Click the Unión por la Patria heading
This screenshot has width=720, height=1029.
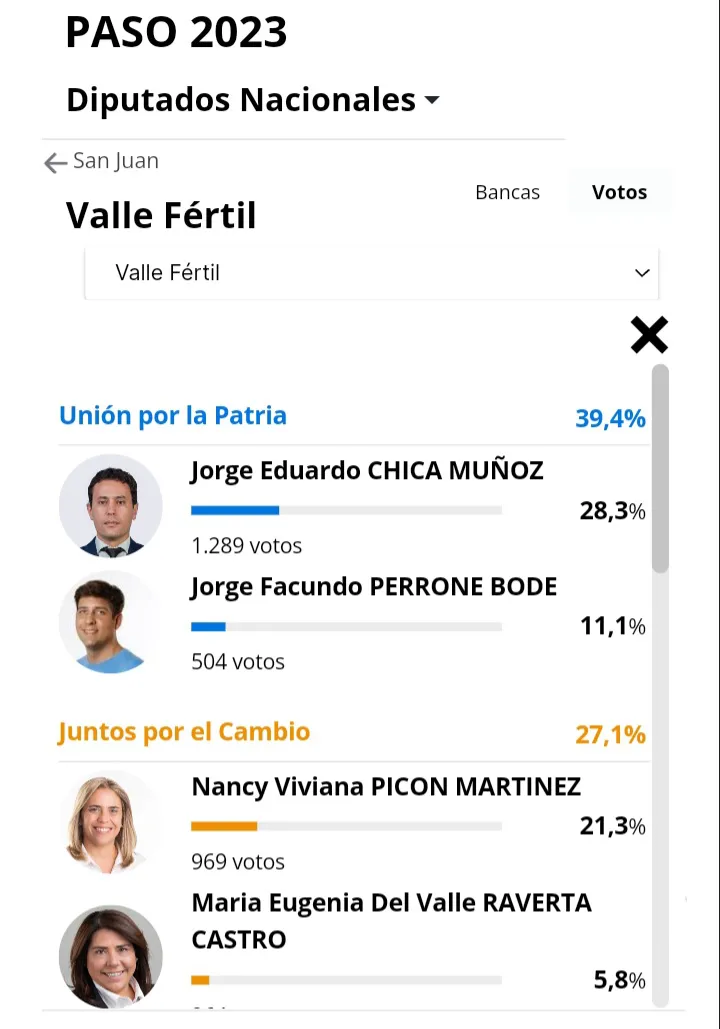[173, 416]
